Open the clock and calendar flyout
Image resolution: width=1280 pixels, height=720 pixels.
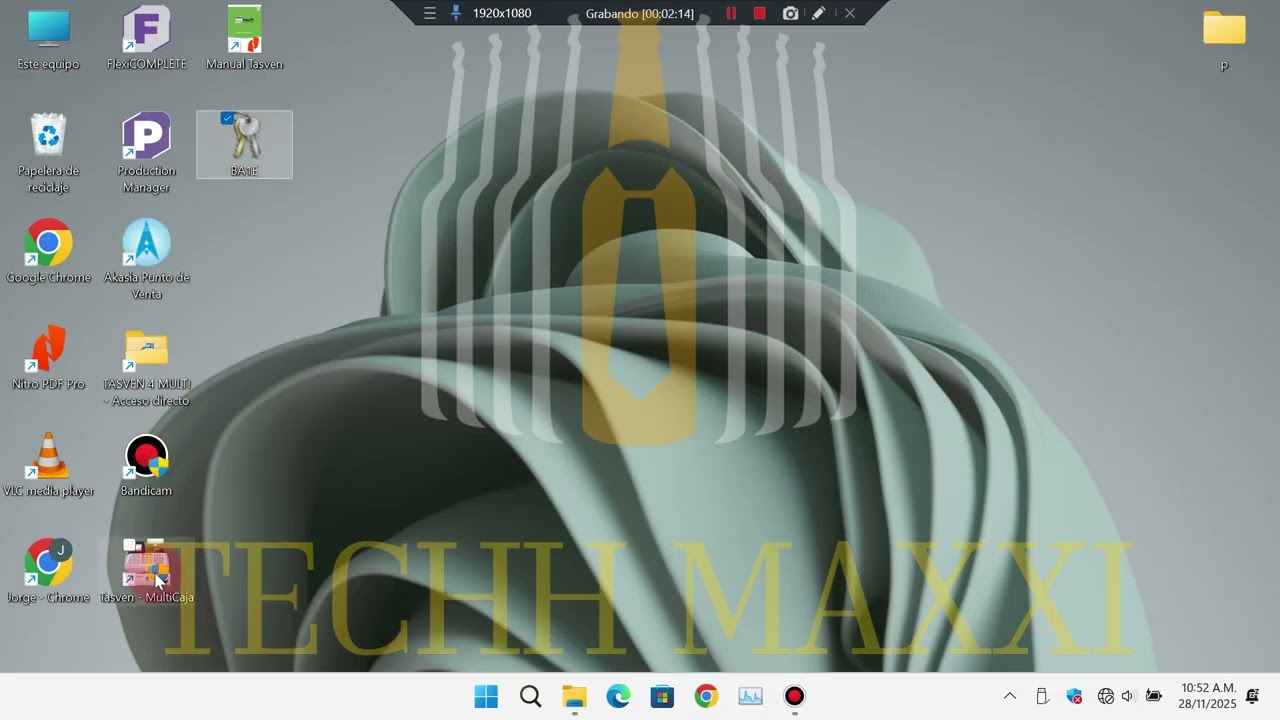(1208, 696)
